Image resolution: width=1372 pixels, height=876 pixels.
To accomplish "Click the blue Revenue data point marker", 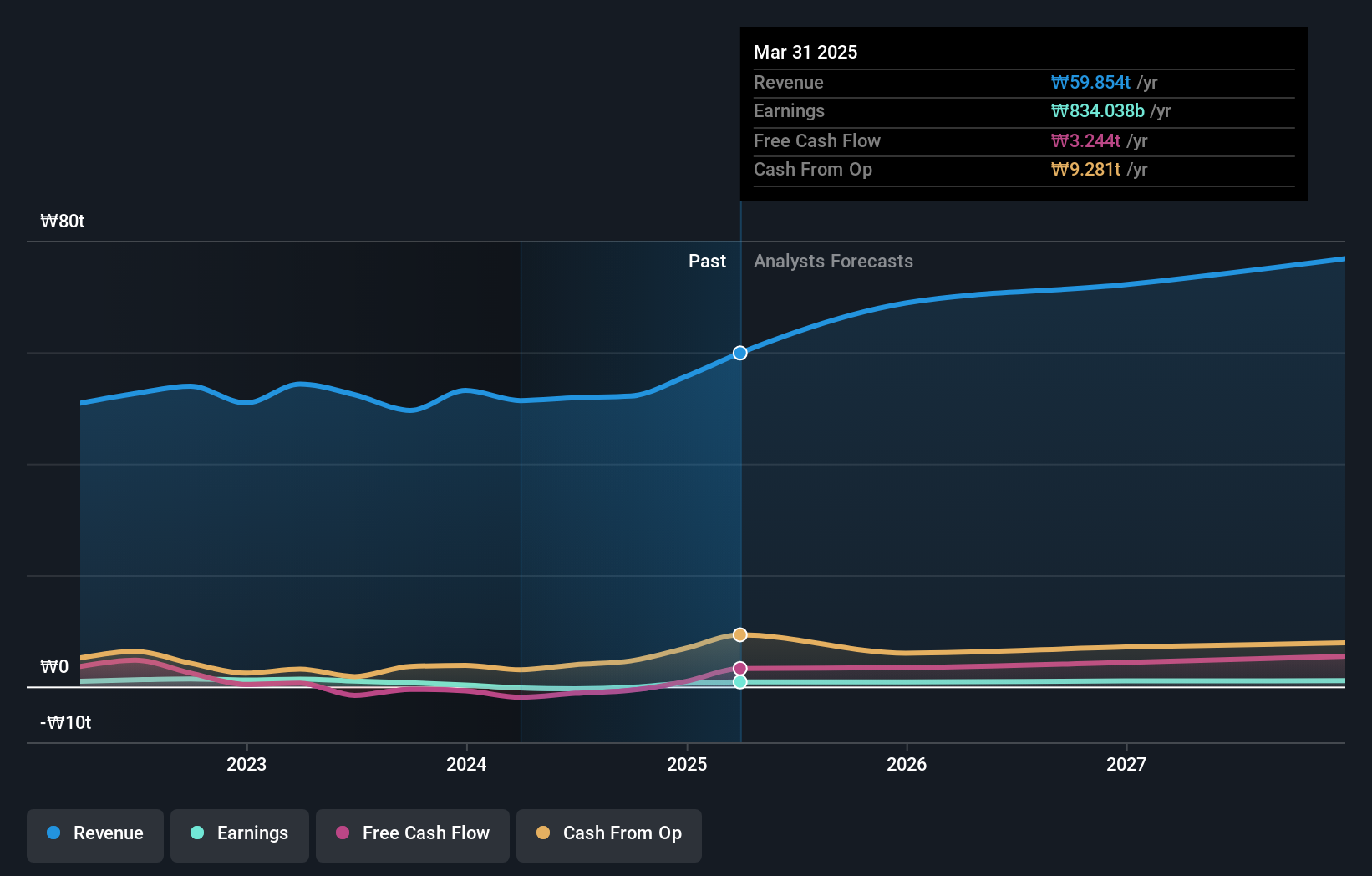I will point(739,353).
